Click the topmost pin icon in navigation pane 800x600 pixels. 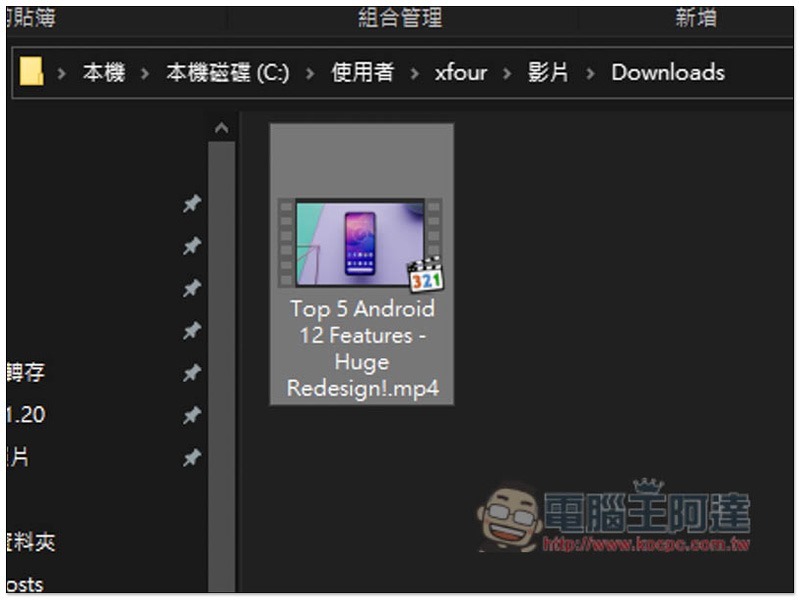pos(192,204)
